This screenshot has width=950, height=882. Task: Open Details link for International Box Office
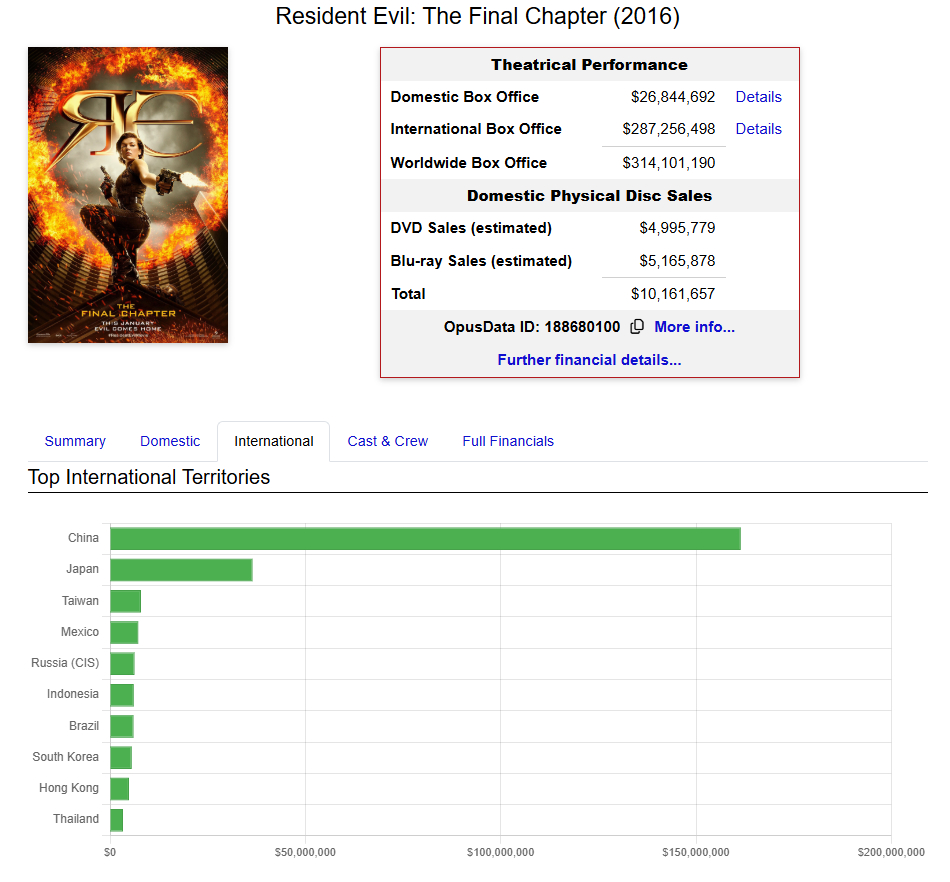click(759, 129)
